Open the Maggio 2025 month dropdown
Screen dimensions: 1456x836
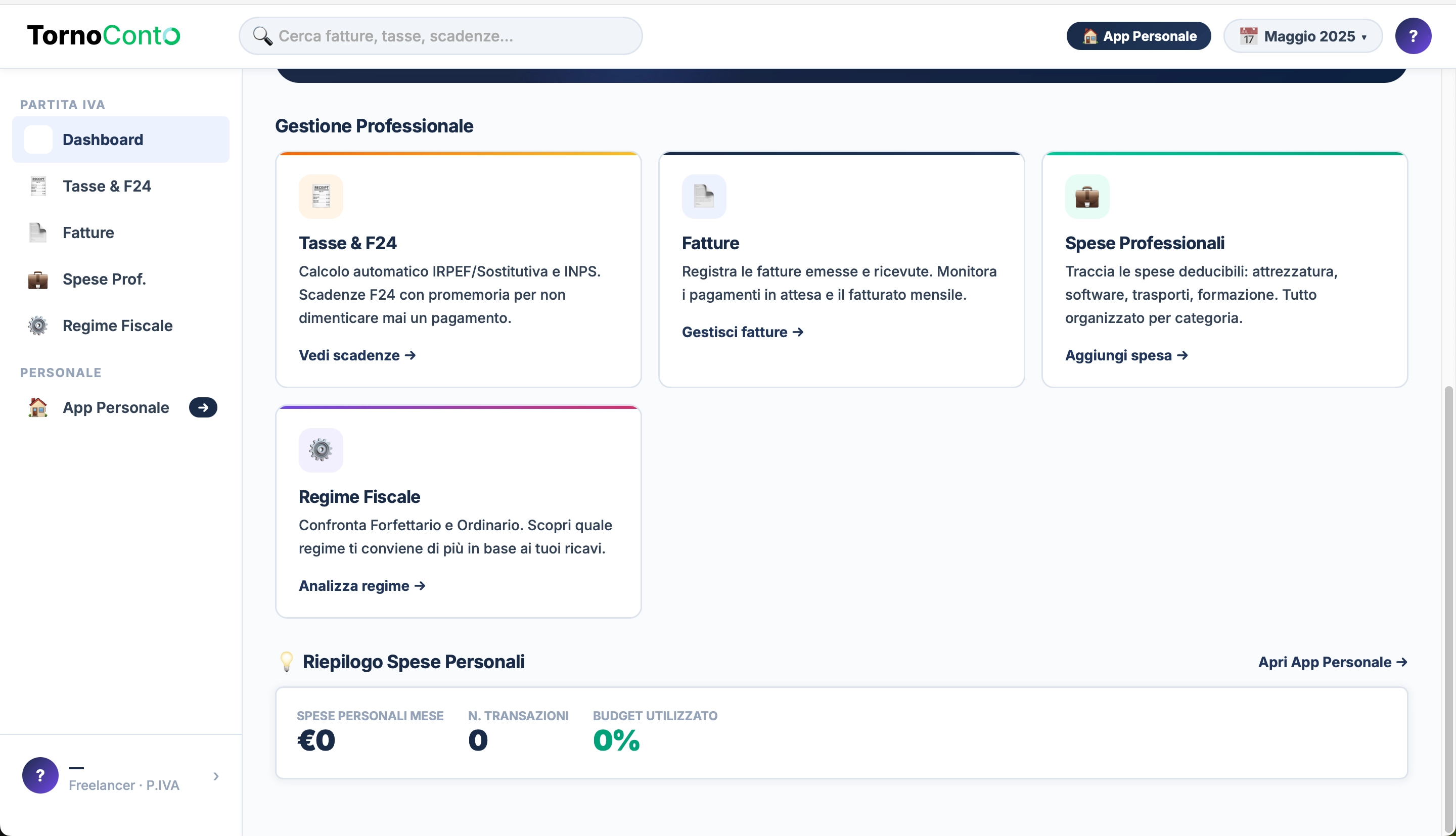(1302, 36)
